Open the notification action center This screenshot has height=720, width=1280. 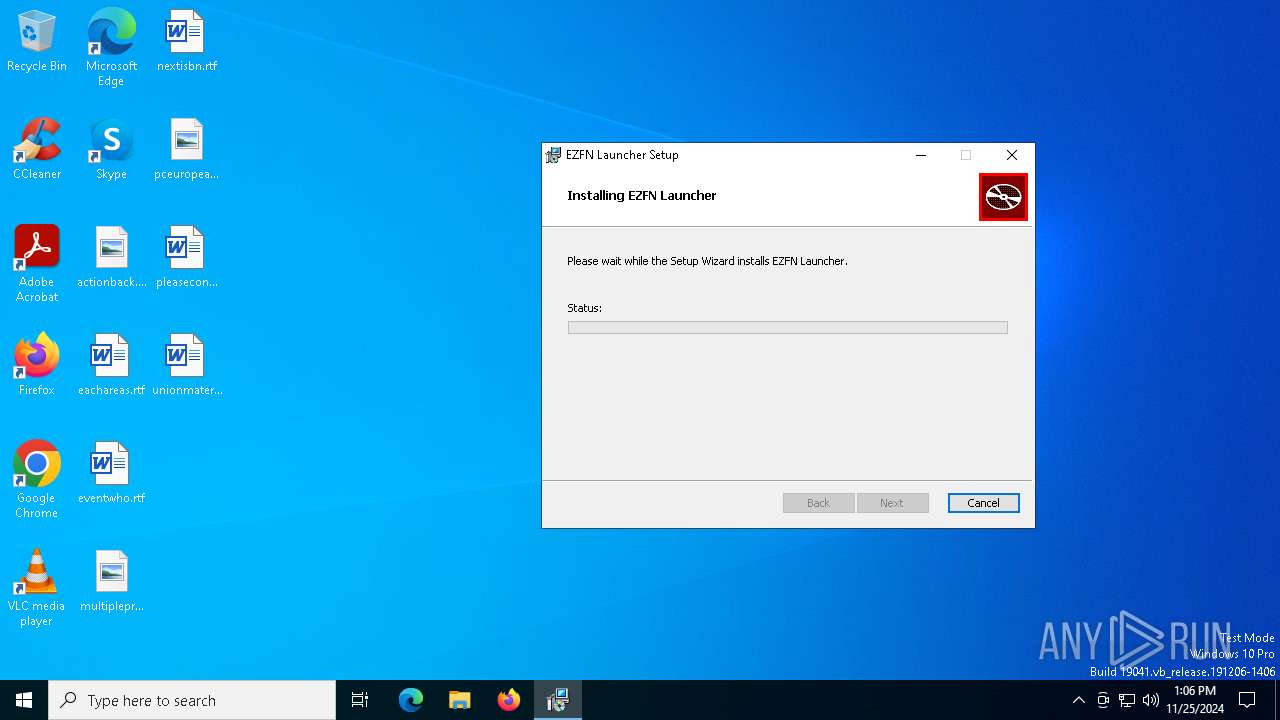pyautogui.click(x=1247, y=700)
